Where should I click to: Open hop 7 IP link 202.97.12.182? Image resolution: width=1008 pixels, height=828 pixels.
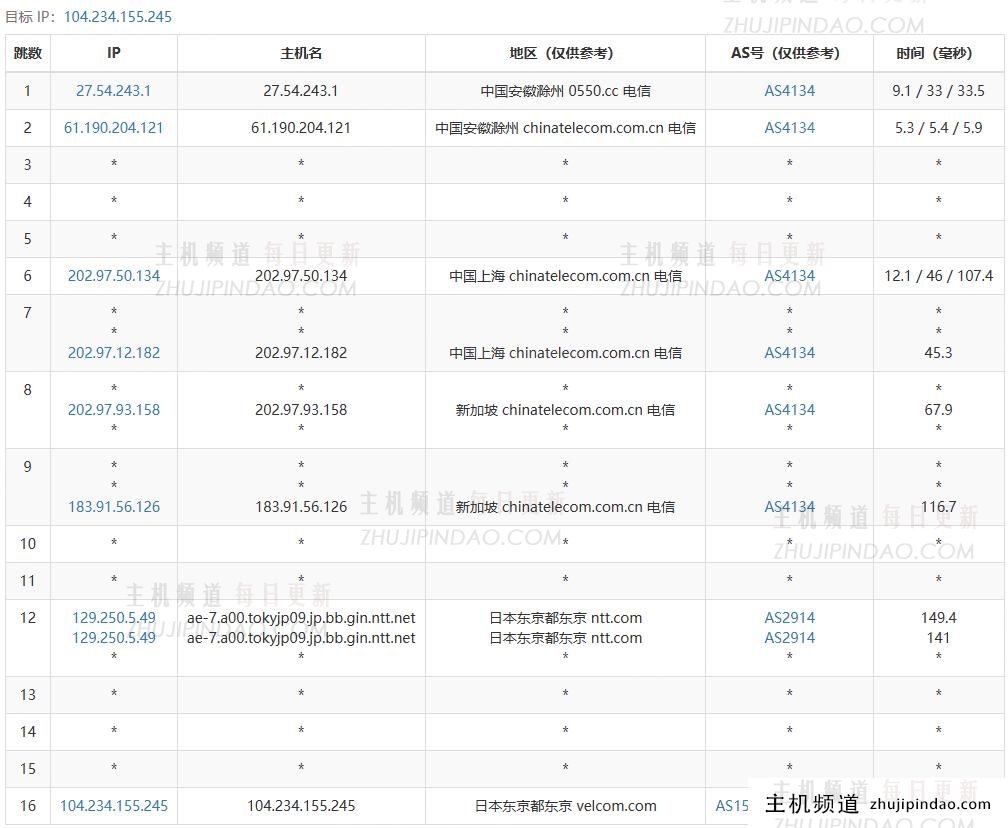pos(113,352)
